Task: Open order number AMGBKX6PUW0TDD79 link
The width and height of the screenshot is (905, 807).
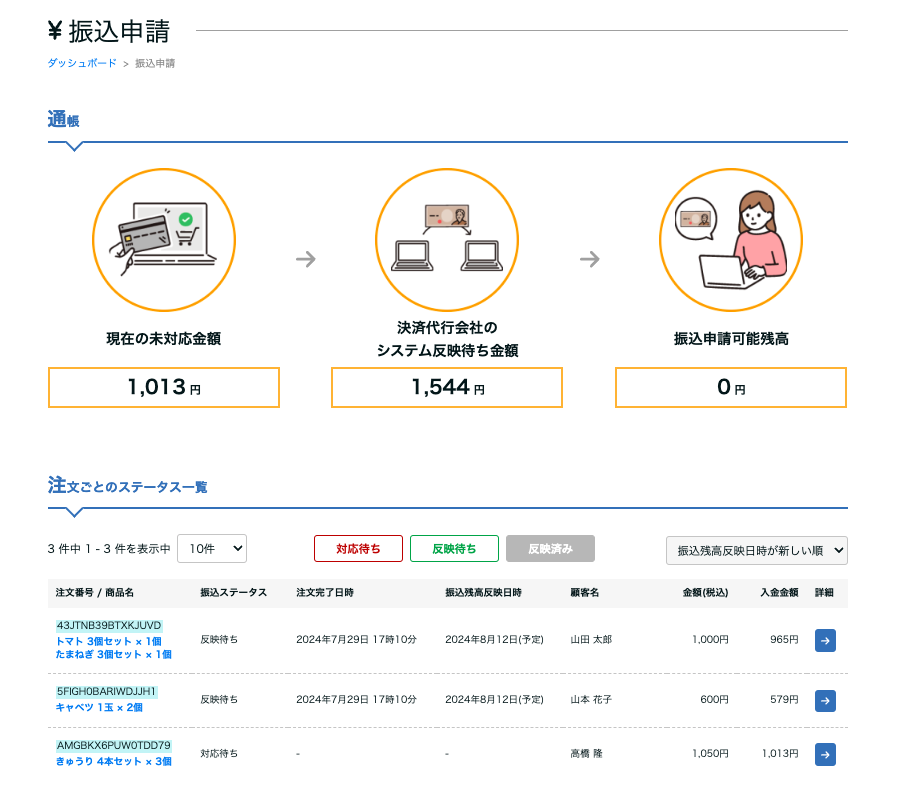Action: [113, 745]
